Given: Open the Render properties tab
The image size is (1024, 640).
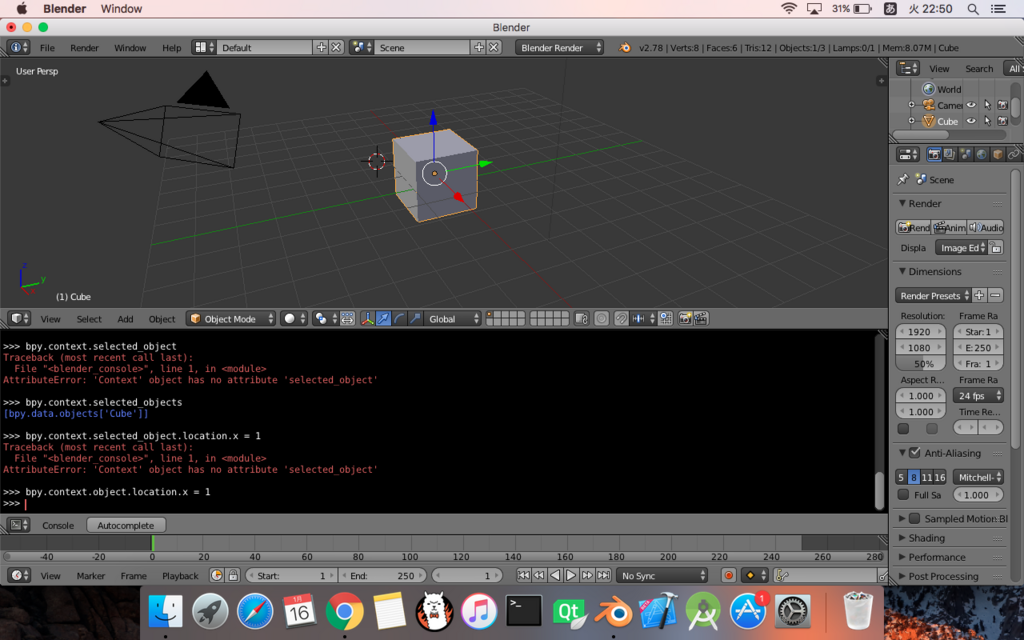Looking at the screenshot, I should (x=934, y=155).
